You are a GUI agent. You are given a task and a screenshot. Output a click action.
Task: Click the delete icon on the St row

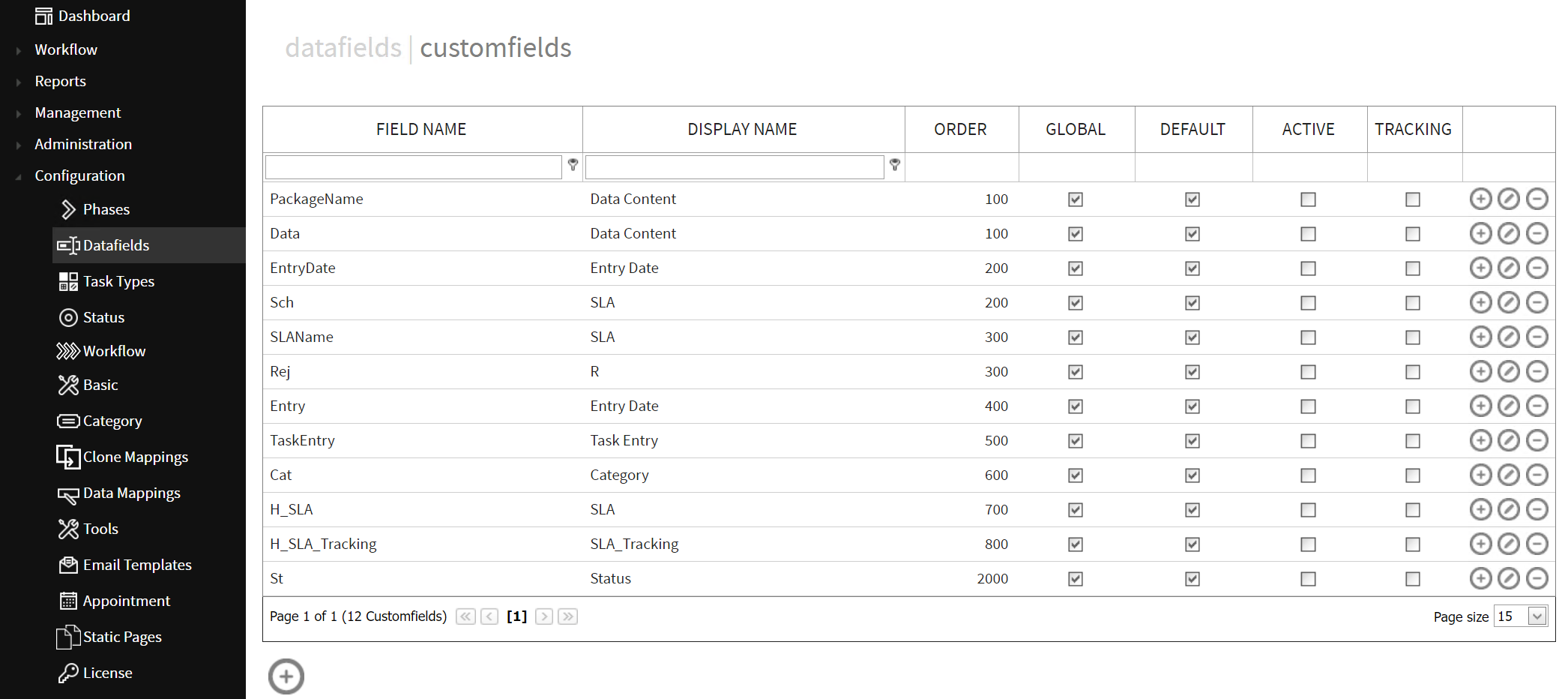click(1537, 578)
